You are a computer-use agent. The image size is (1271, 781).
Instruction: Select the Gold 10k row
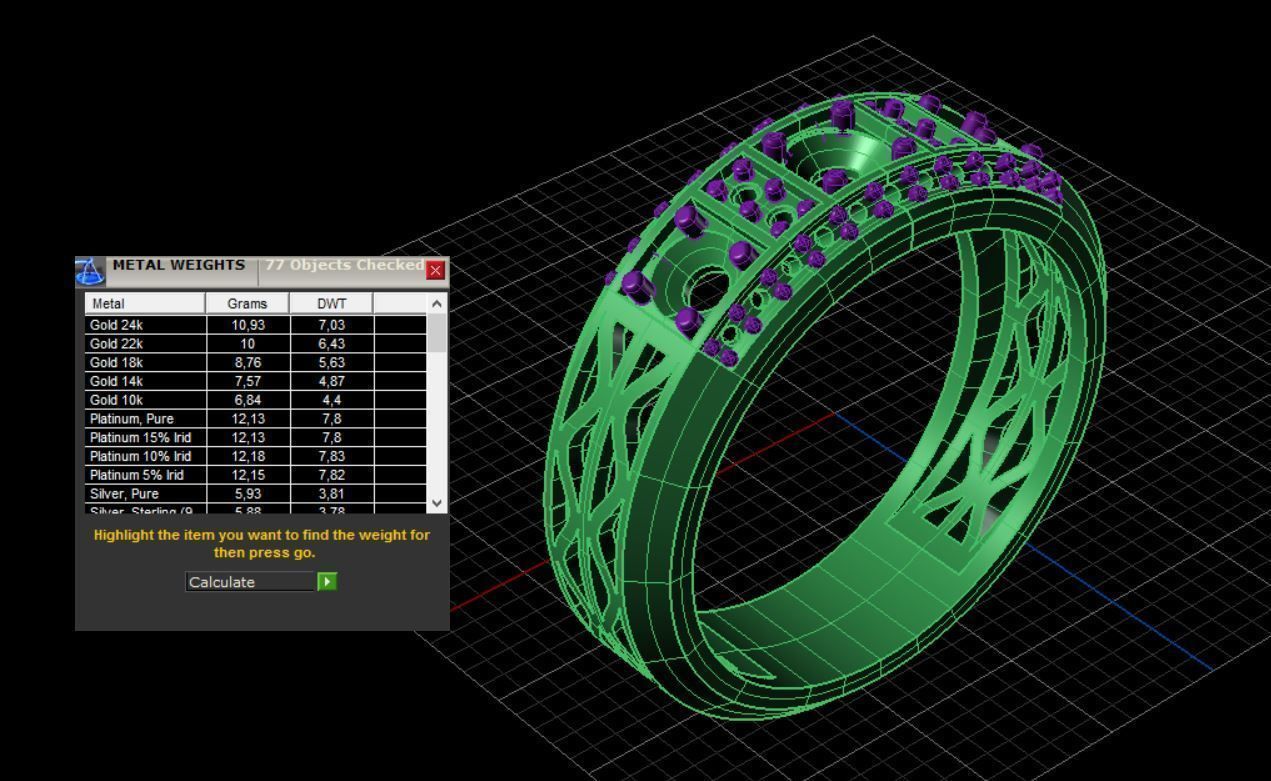point(256,400)
